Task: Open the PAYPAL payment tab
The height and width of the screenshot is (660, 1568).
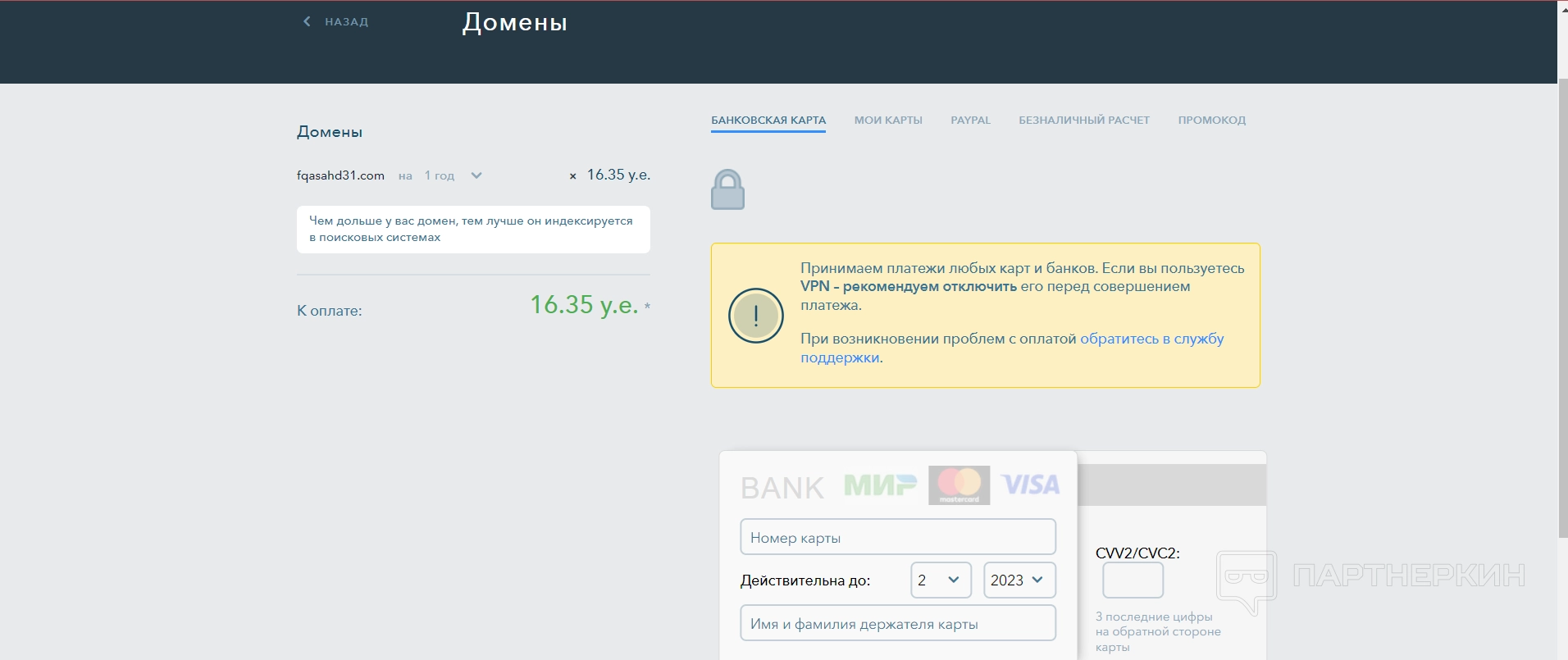Action: point(970,121)
